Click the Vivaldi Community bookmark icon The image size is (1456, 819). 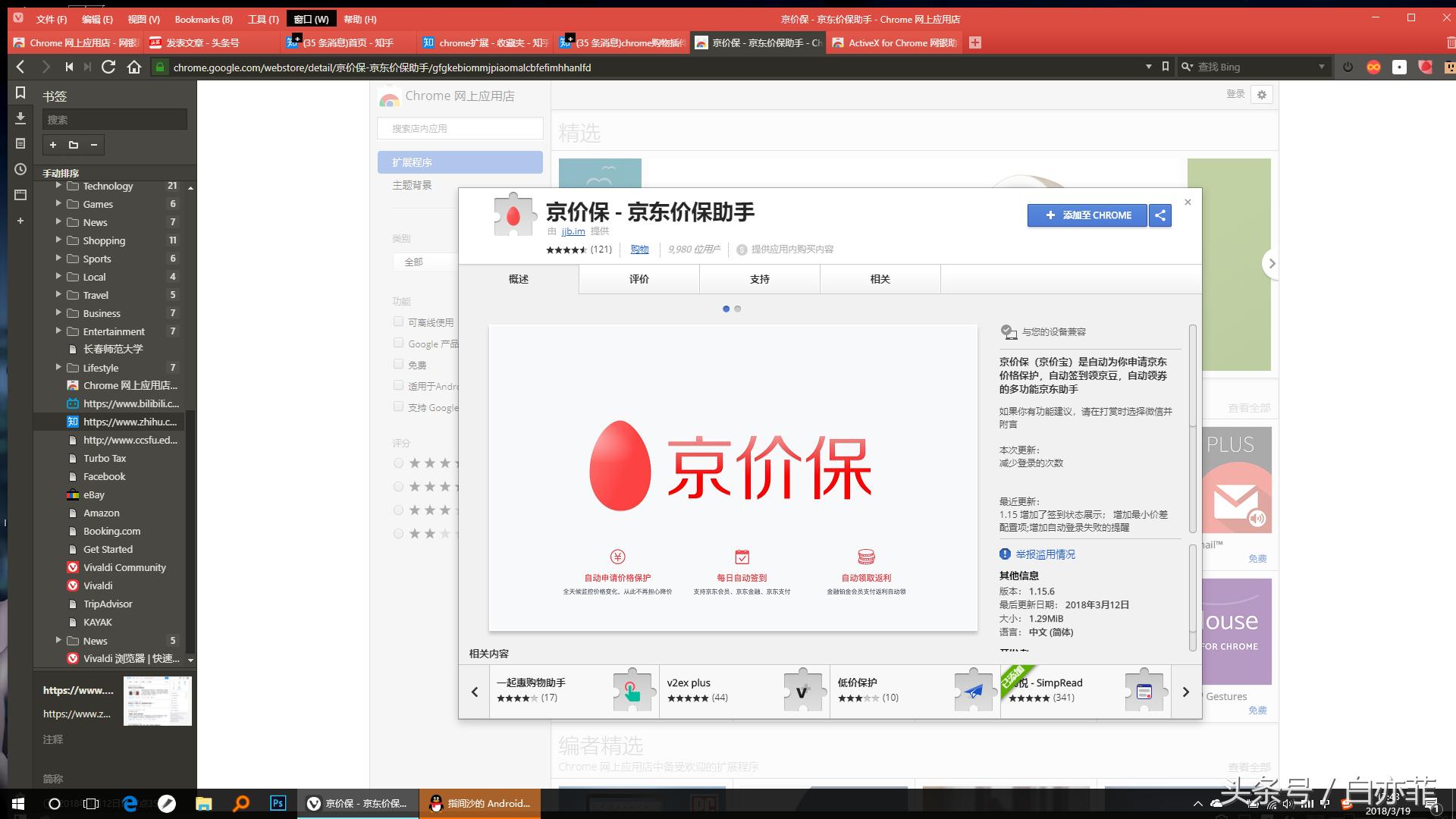73,567
